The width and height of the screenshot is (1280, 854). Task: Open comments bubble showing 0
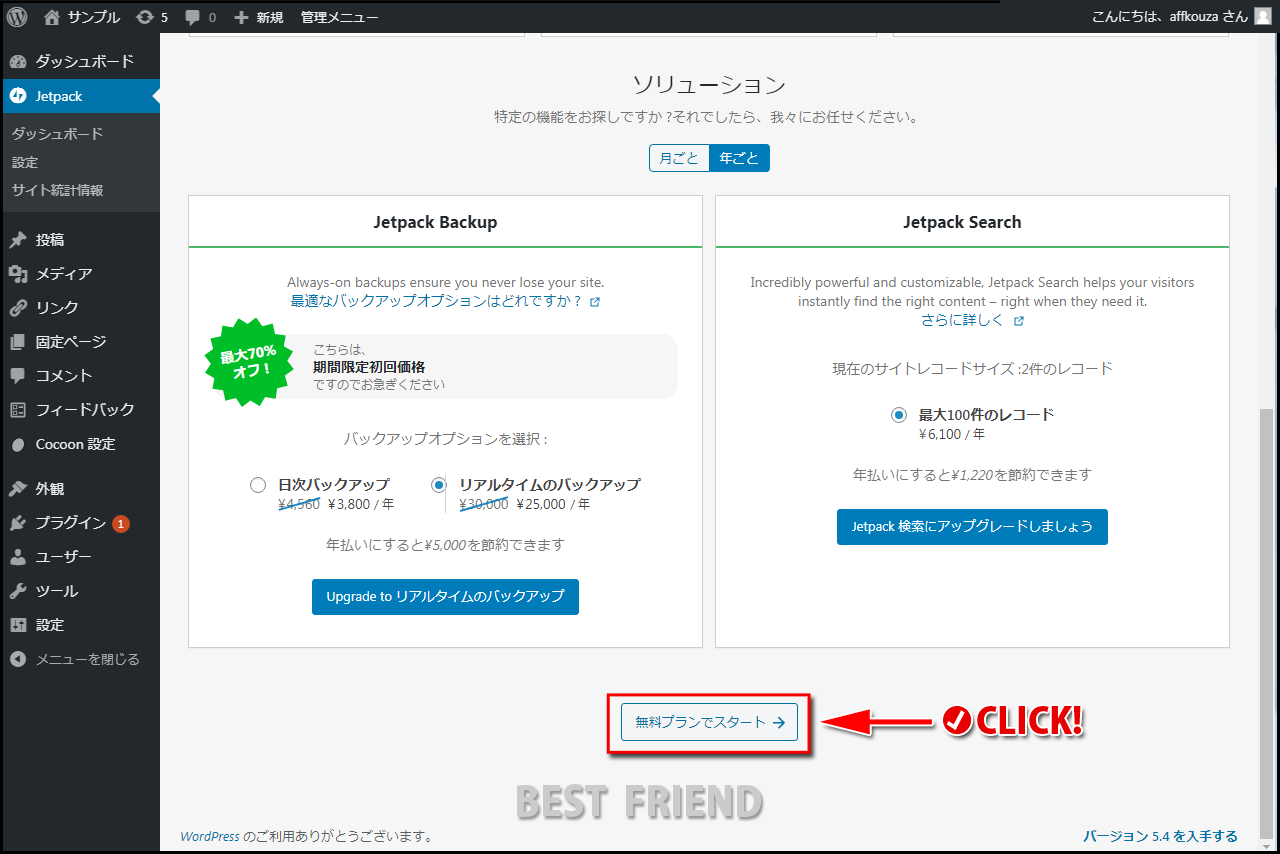[200, 17]
